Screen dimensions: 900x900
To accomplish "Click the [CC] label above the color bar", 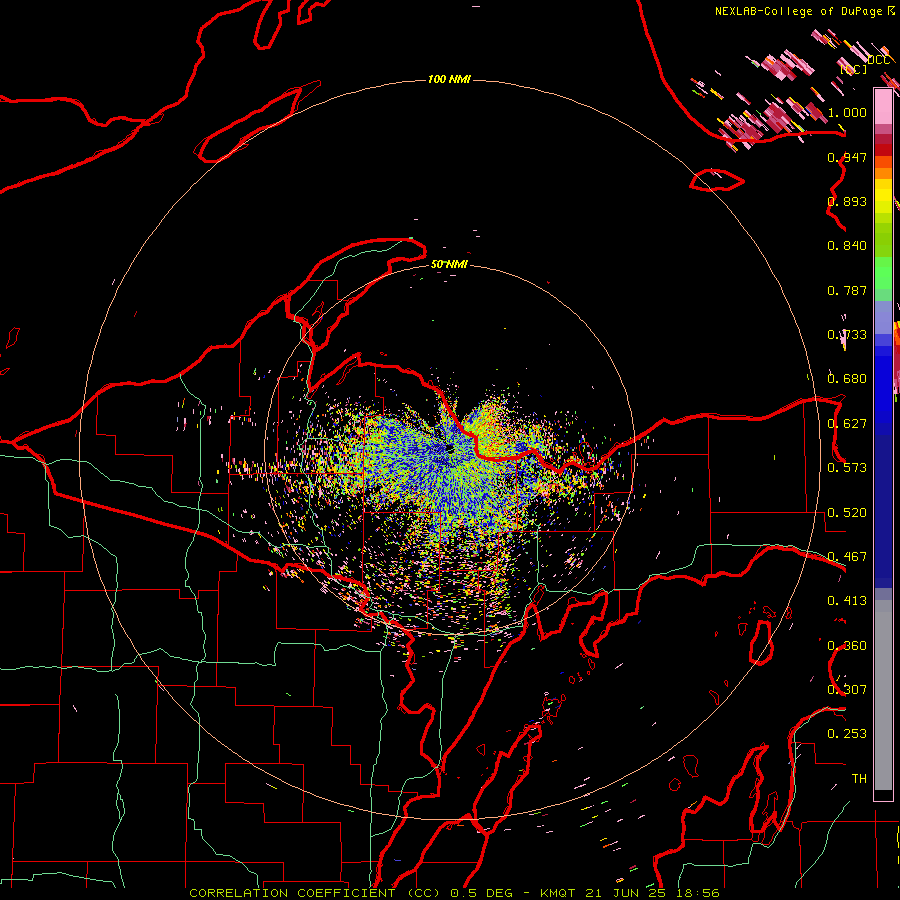I will 854,69.
